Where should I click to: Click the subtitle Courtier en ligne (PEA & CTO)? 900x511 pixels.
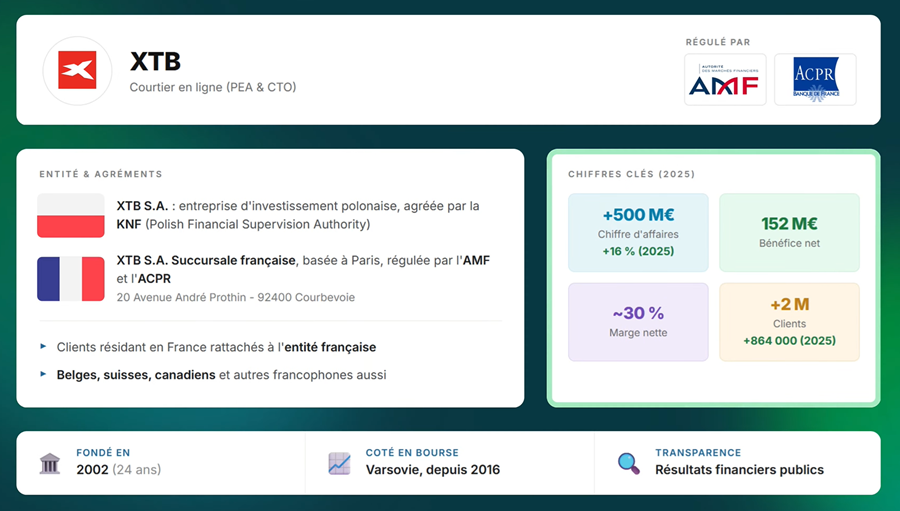point(213,87)
